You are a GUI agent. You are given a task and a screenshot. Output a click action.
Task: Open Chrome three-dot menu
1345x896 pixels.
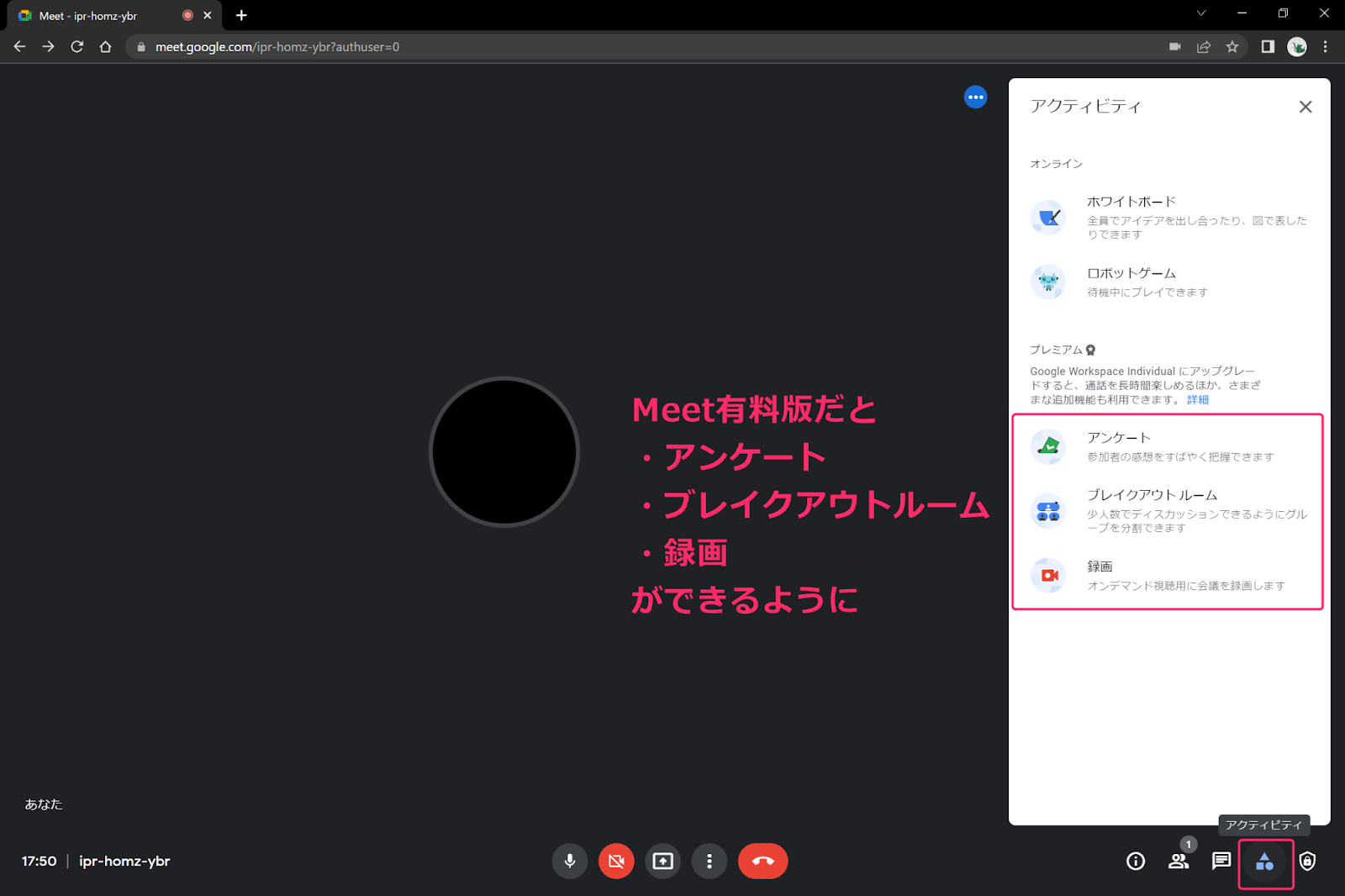click(1326, 47)
